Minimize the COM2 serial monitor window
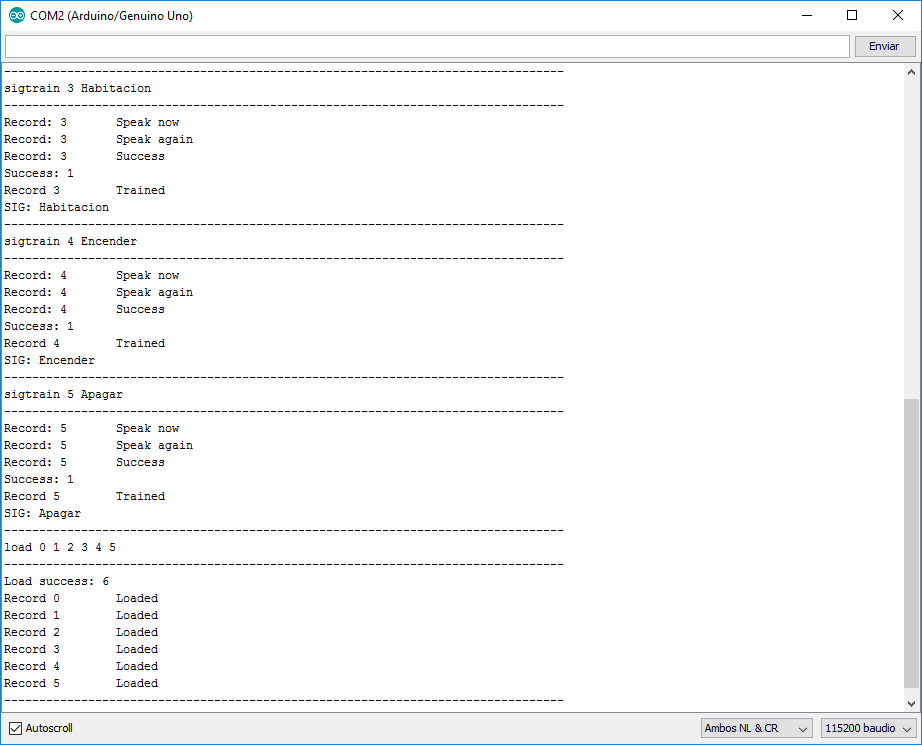 [x=807, y=15]
